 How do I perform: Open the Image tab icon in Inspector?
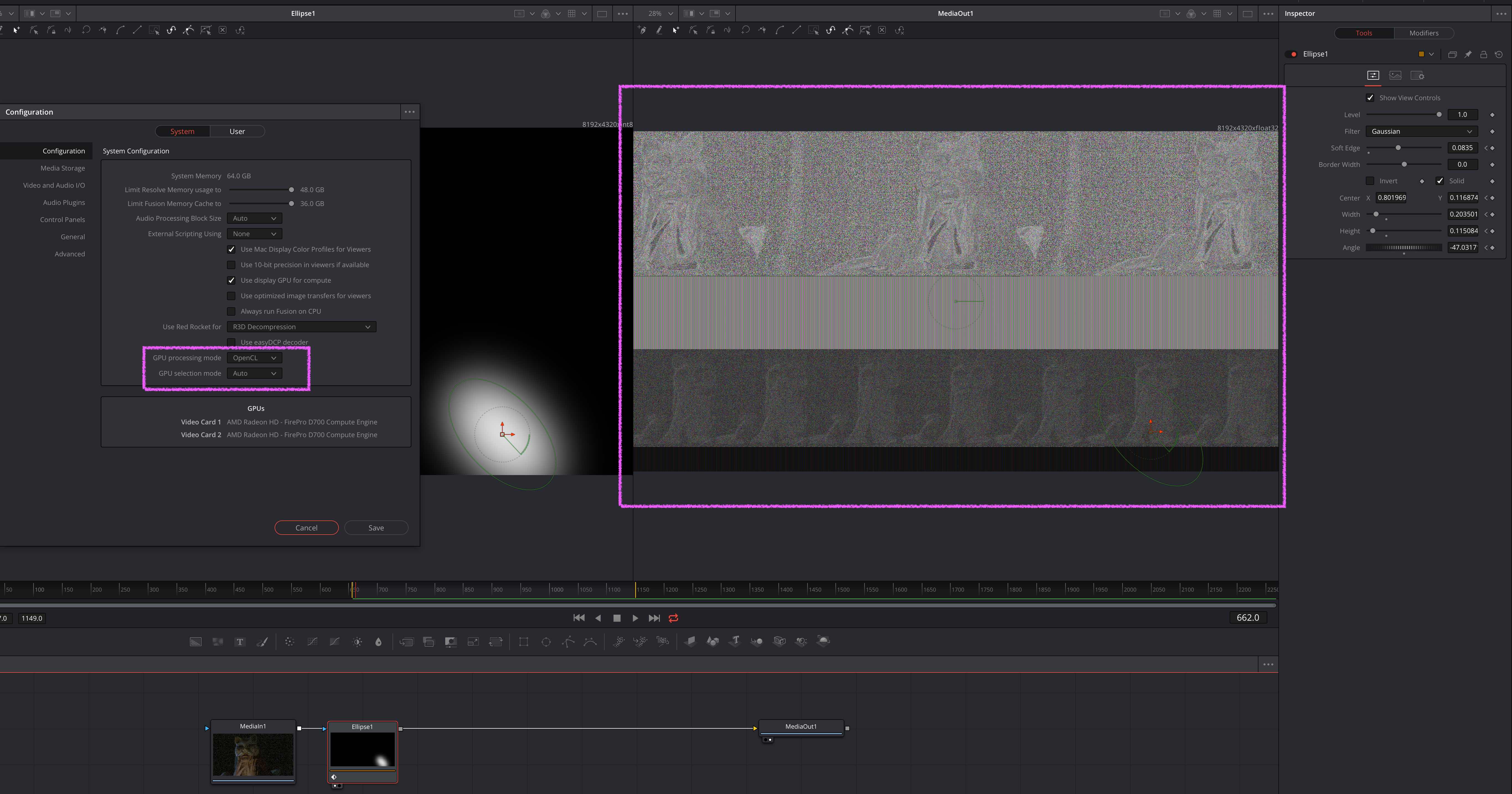point(1395,75)
